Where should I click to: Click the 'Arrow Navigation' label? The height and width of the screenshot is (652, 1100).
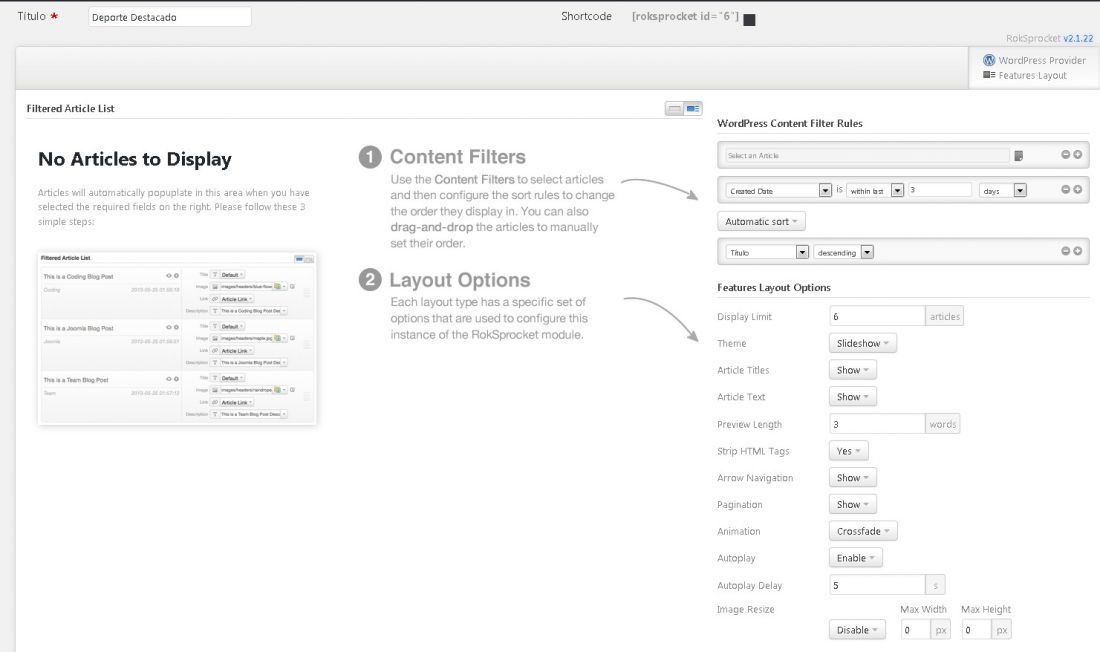755,478
